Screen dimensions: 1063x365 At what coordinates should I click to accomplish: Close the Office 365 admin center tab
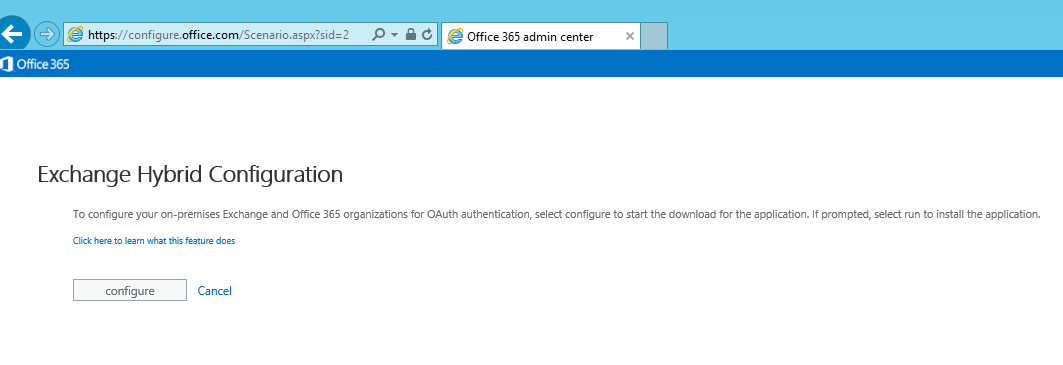(x=630, y=37)
